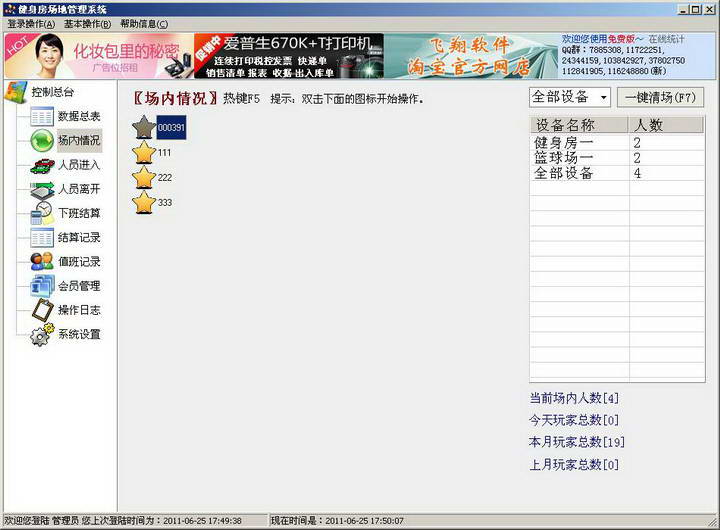The image size is (720, 530).
Task: Open 数据总表 table icon in sidebar
Action: pos(42,116)
